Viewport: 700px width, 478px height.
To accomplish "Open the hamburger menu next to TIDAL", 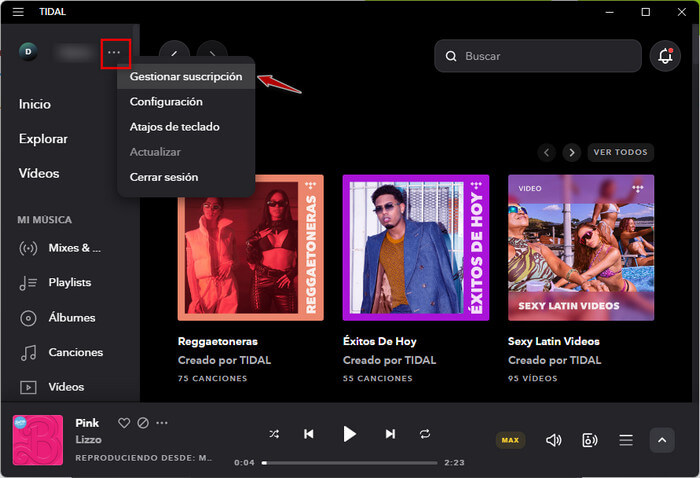I will click(x=18, y=12).
